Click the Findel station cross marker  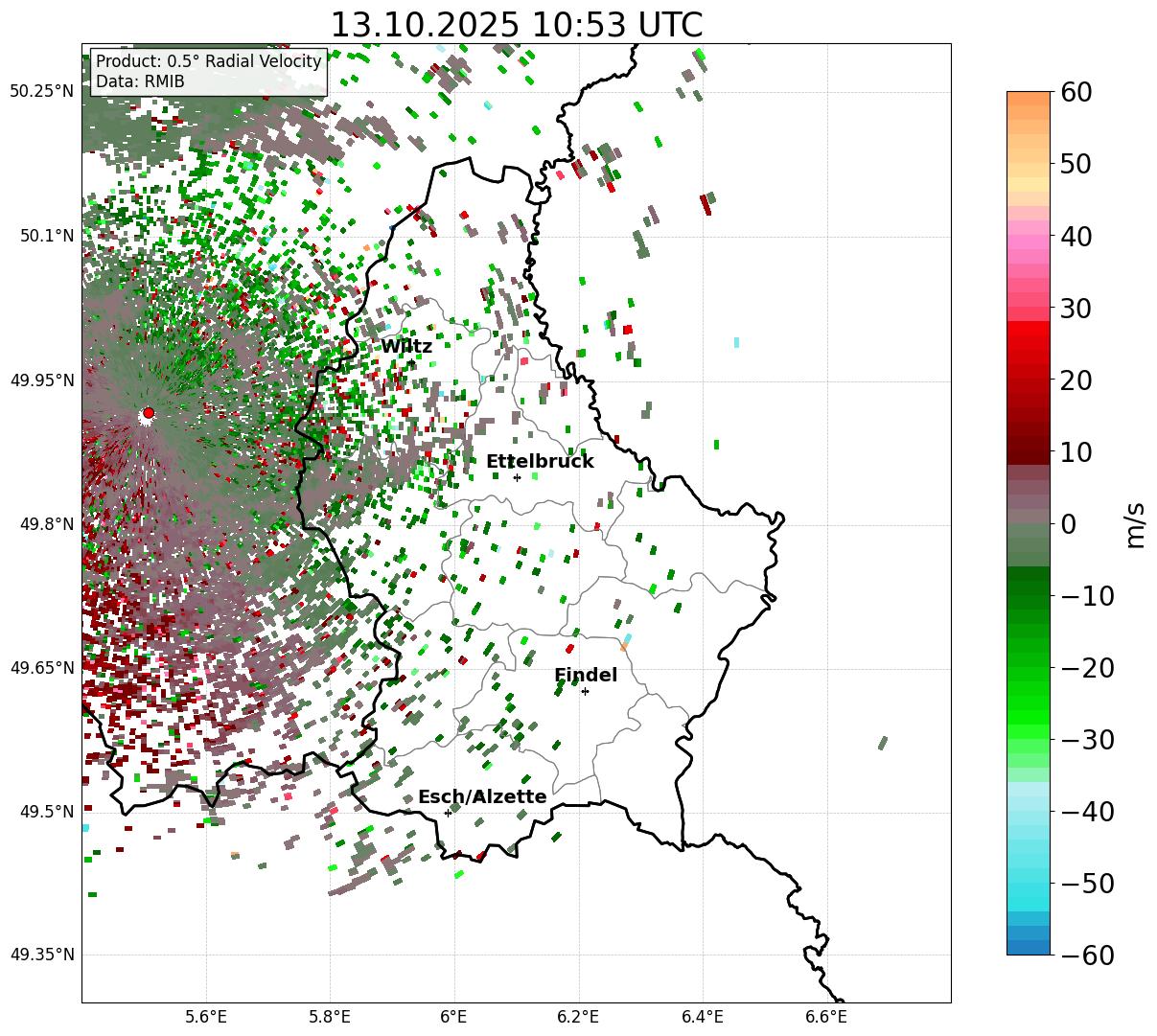585,691
